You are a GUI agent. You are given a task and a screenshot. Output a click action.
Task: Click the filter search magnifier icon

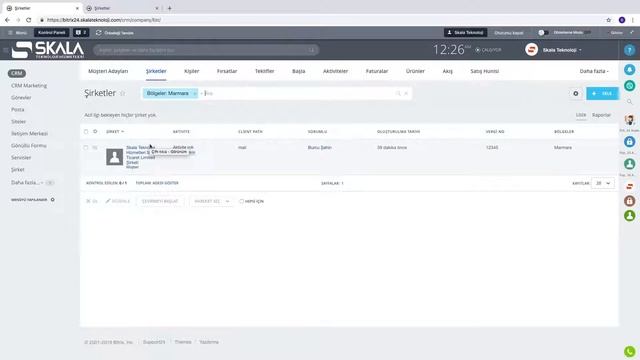pyautogui.click(x=398, y=93)
